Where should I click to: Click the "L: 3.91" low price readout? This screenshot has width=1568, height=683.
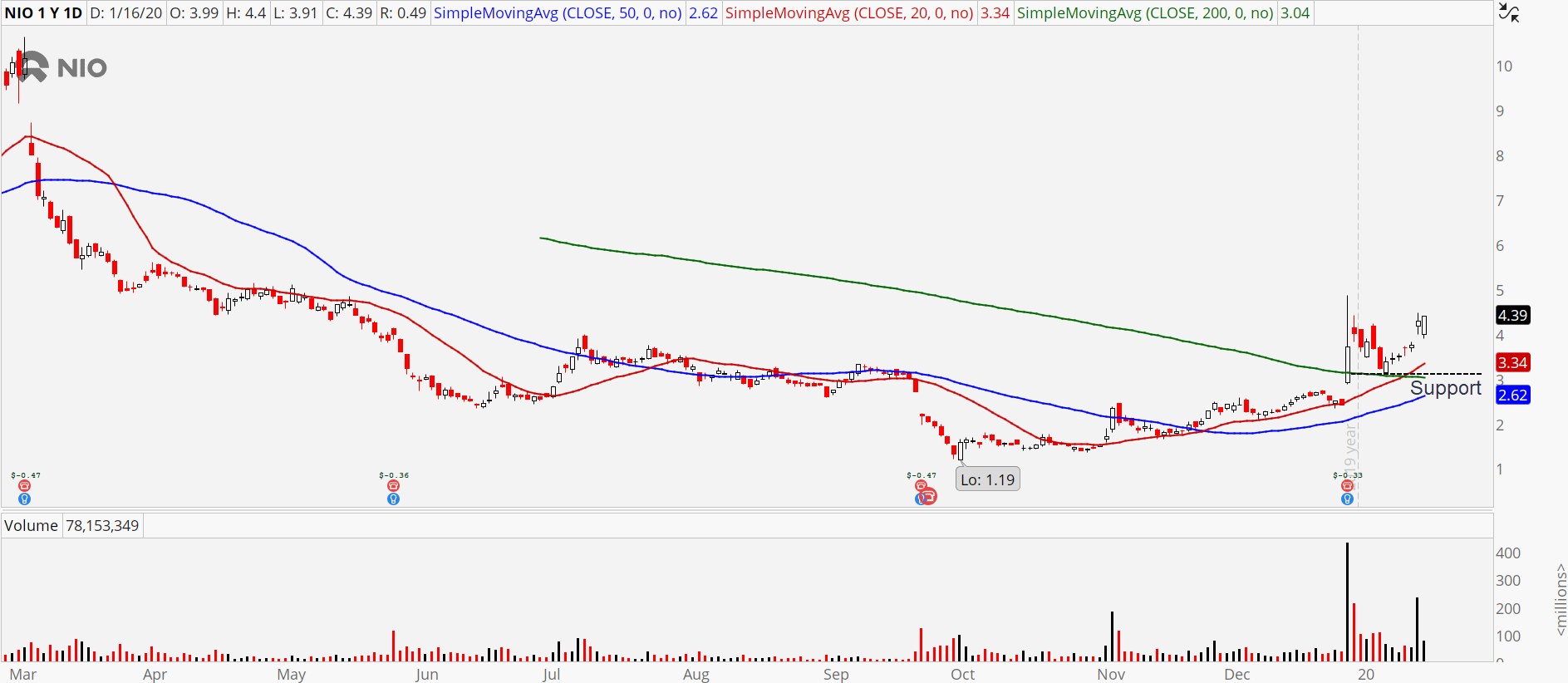click(296, 13)
